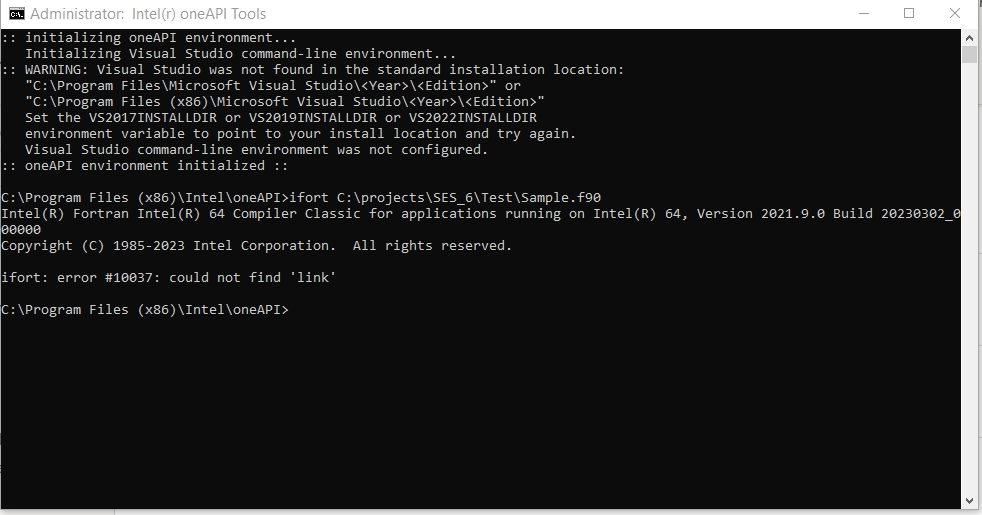This screenshot has height=515, width=982.
Task: Open the Command Prompt system menu icon
Action: [x=17, y=14]
